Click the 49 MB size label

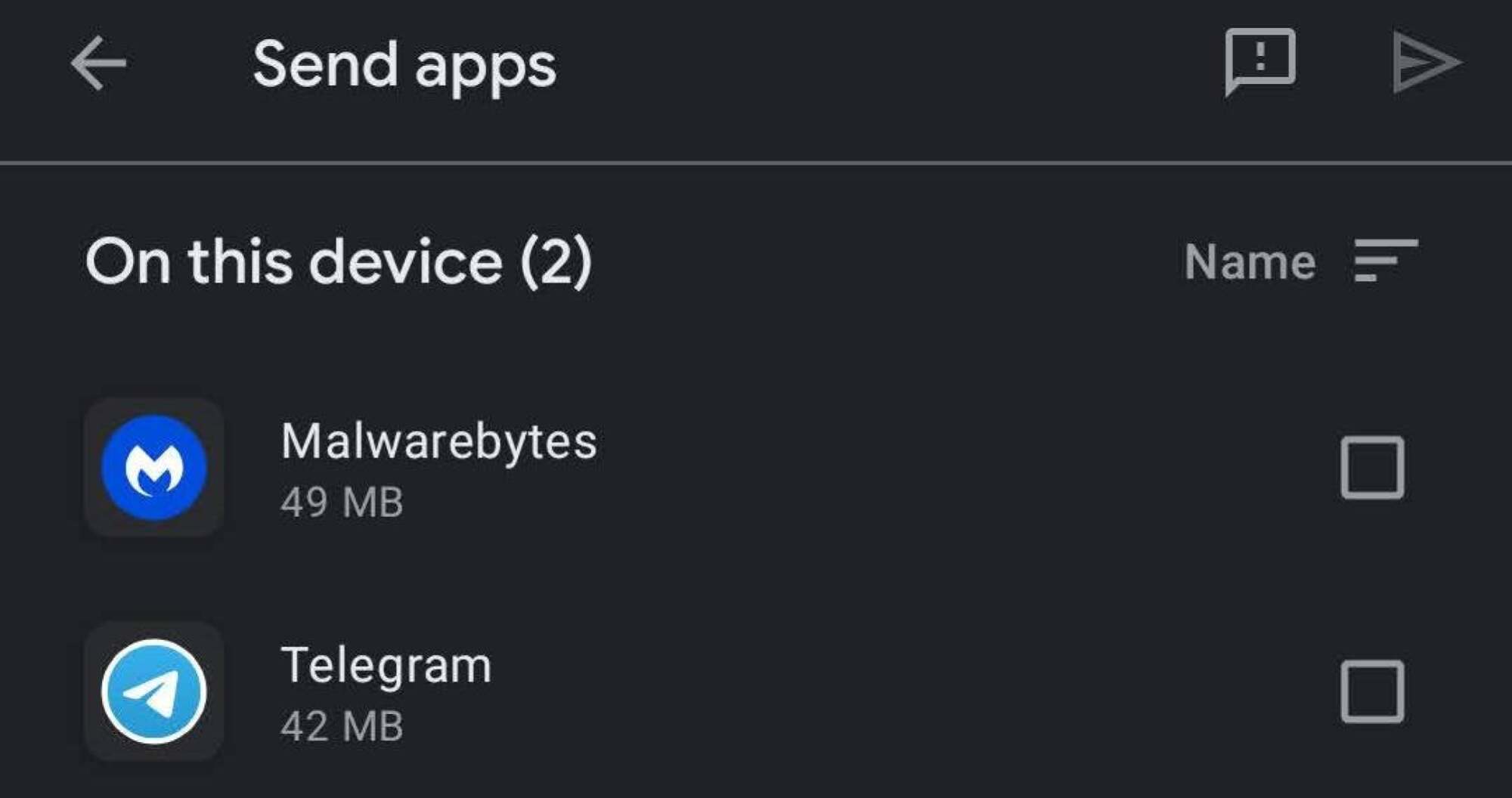pos(342,502)
